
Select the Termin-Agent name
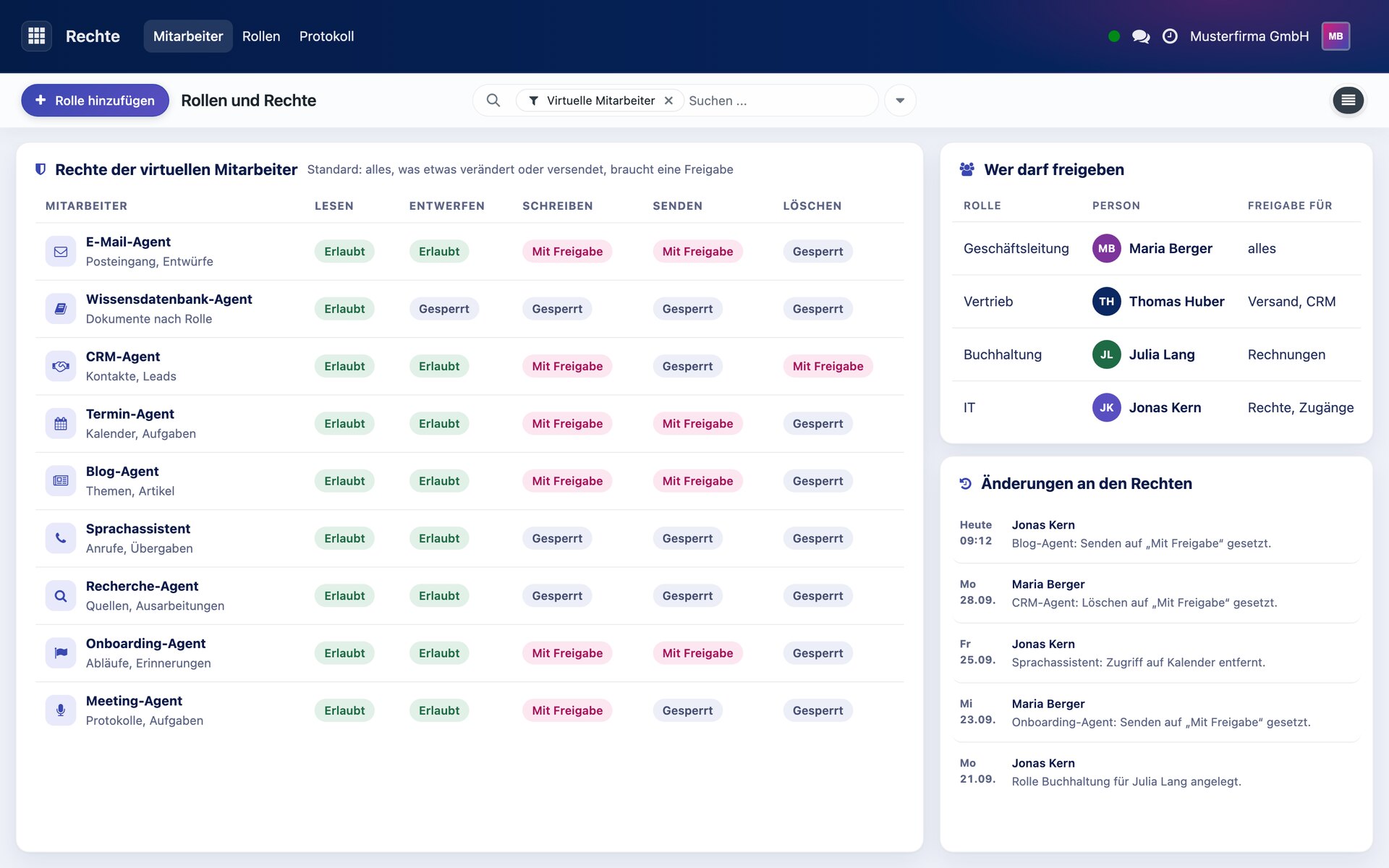[130, 414]
